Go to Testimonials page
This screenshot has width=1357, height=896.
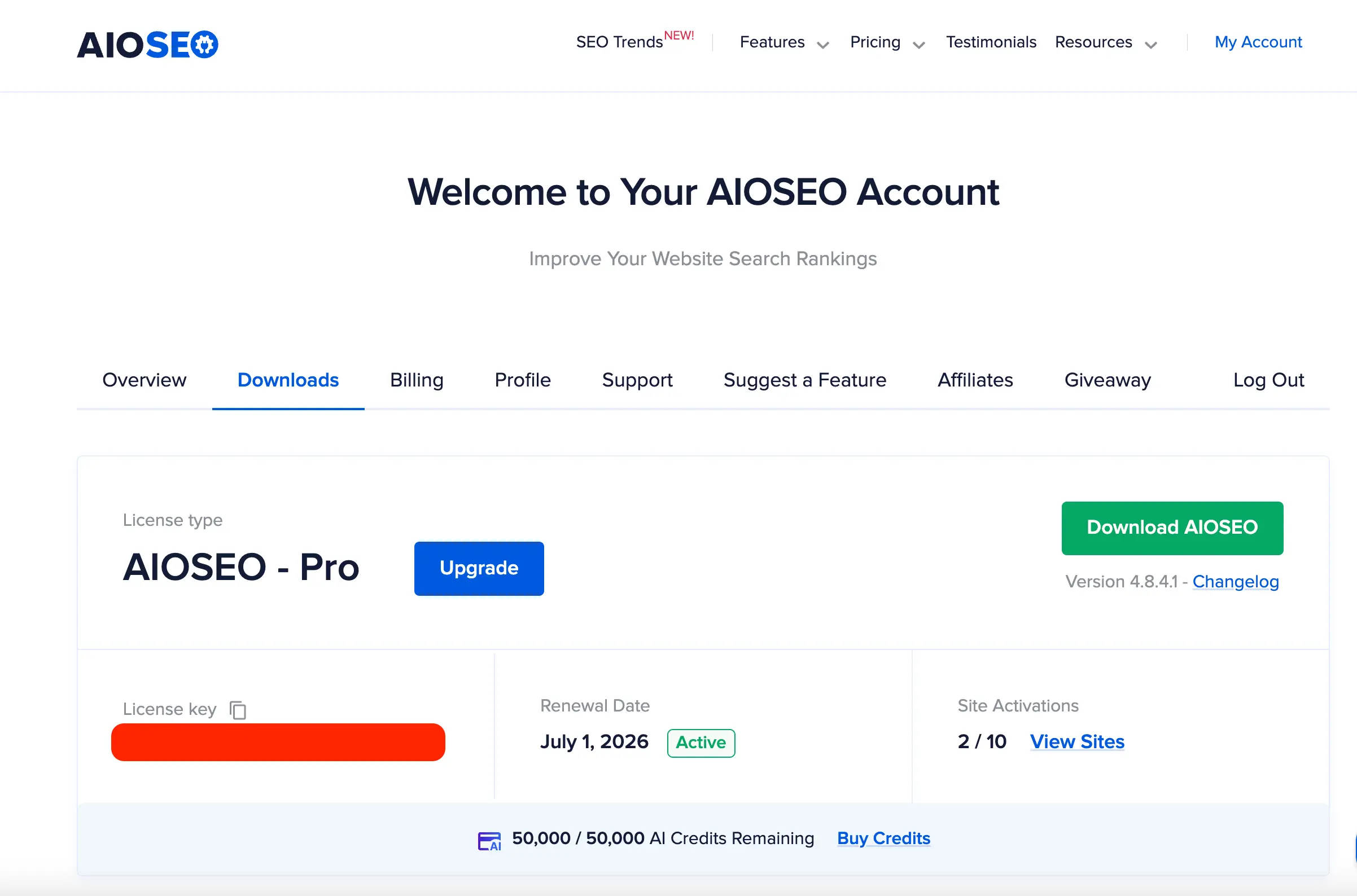click(991, 42)
